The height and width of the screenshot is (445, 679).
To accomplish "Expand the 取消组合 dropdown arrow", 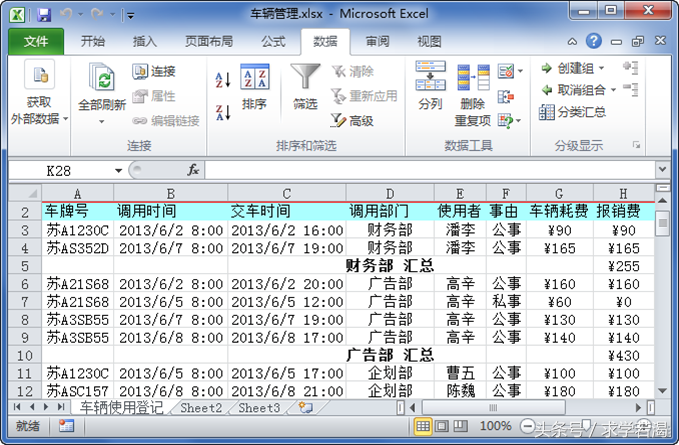I will (x=613, y=90).
